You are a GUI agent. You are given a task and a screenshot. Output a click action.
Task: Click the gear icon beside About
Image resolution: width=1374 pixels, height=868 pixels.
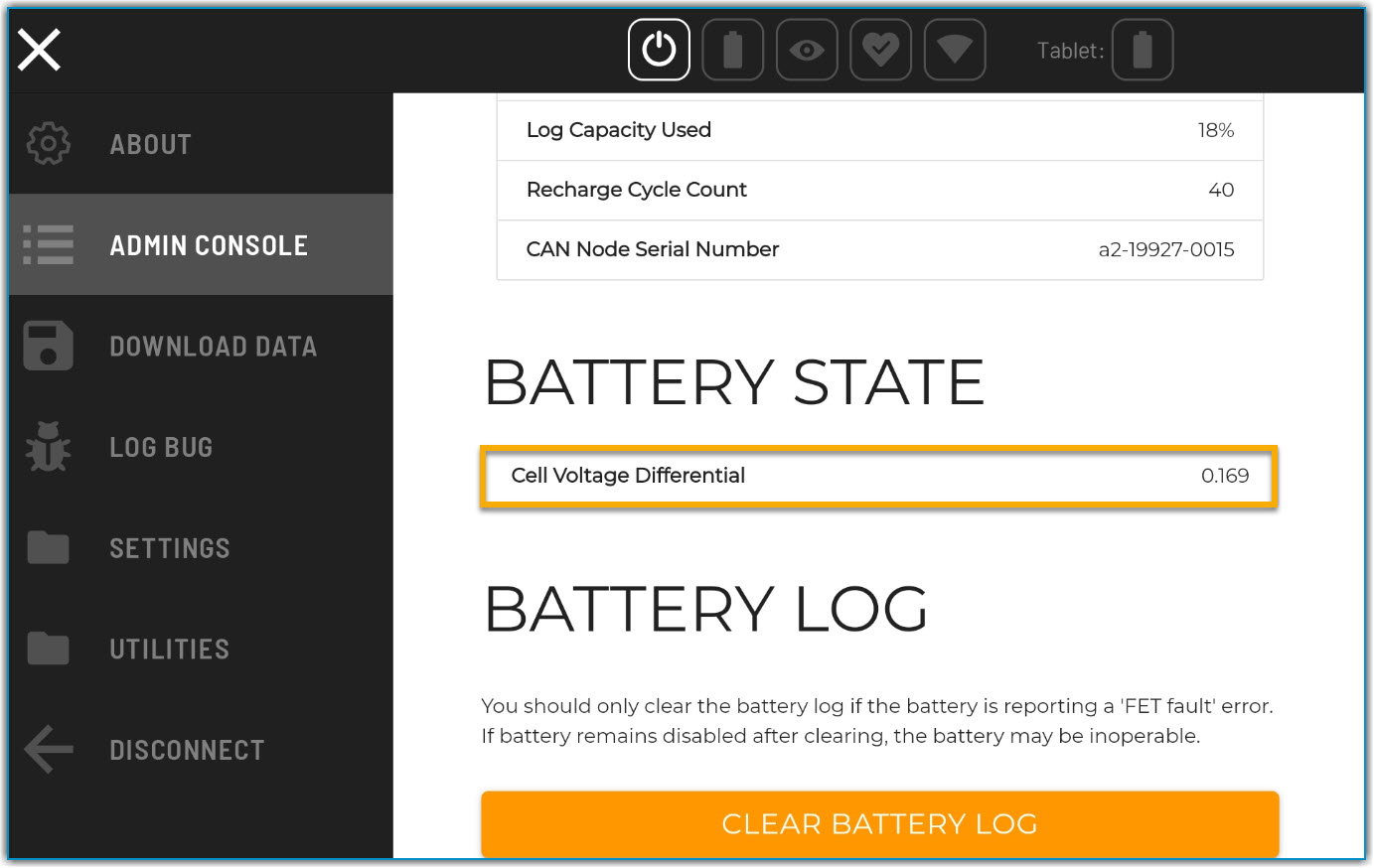pyautogui.click(x=48, y=143)
